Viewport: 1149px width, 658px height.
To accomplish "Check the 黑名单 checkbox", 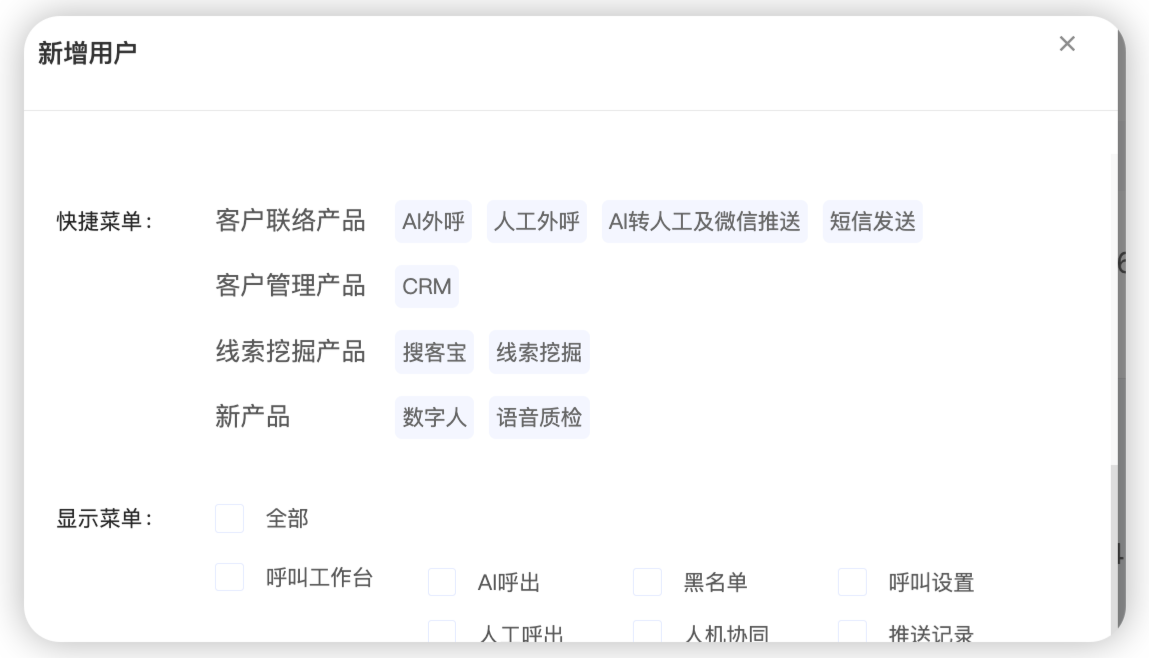I will [x=647, y=582].
